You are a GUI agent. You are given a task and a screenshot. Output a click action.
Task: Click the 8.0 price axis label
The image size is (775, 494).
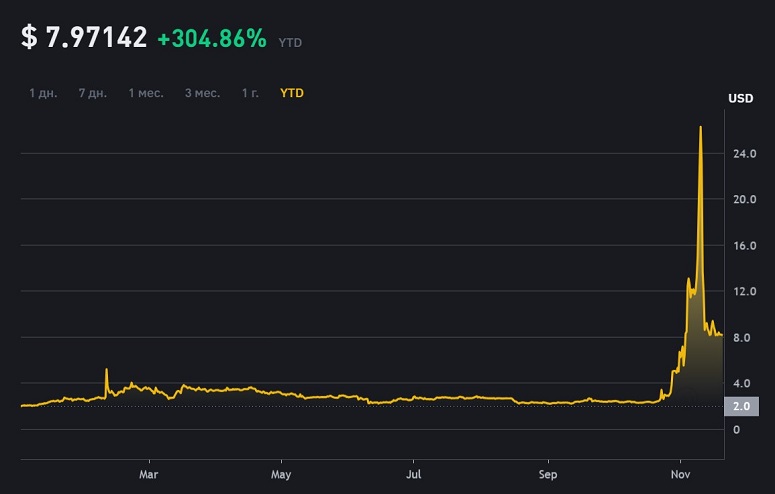click(x=744, y=338)
